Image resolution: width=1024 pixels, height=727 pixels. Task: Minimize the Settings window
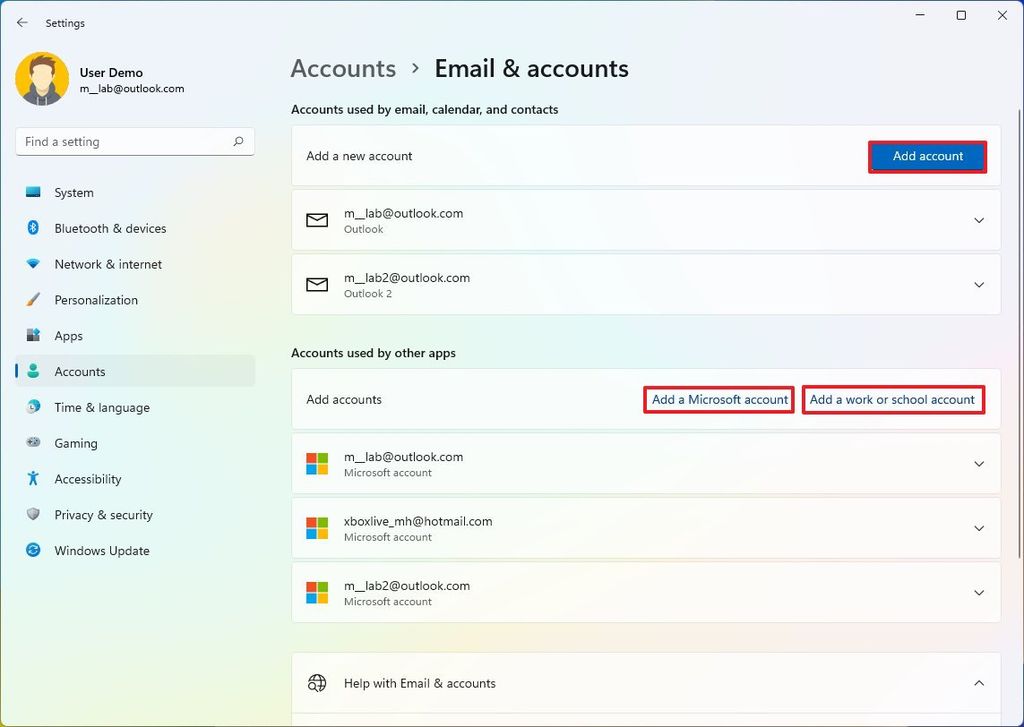pyautogui.click(x=920, y=15)
